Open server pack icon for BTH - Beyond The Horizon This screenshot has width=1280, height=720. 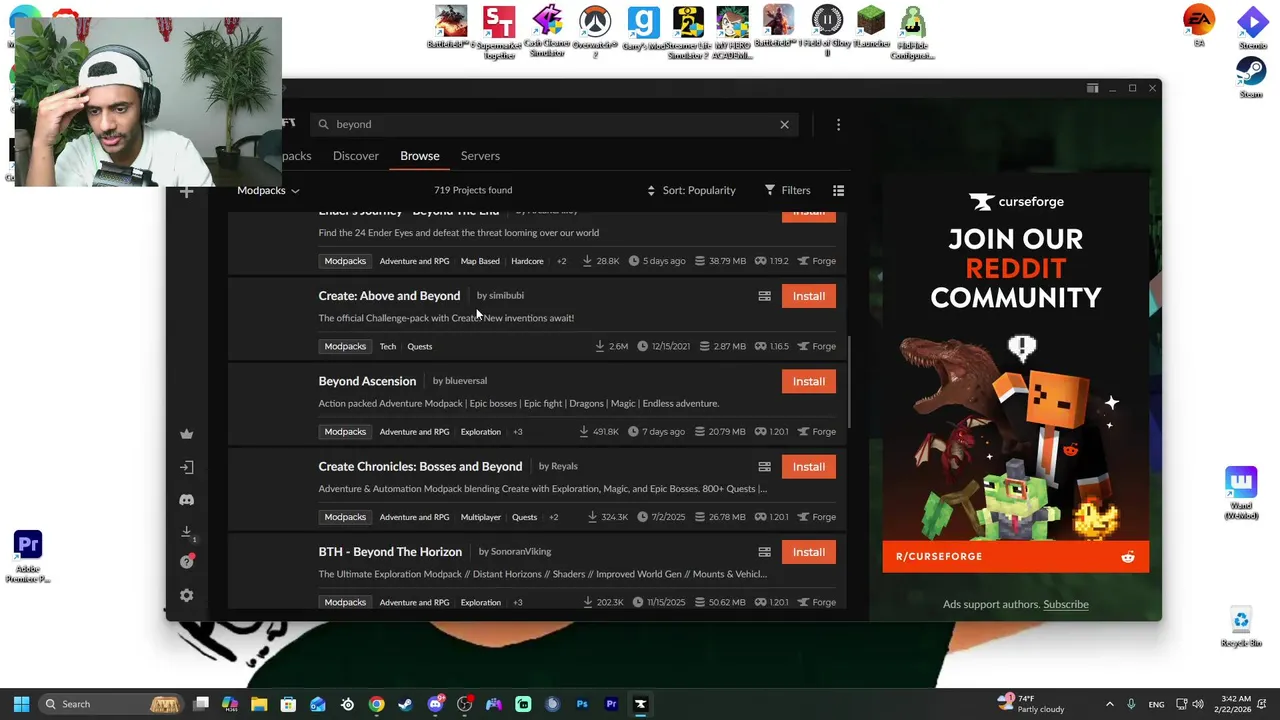(764, 552)
